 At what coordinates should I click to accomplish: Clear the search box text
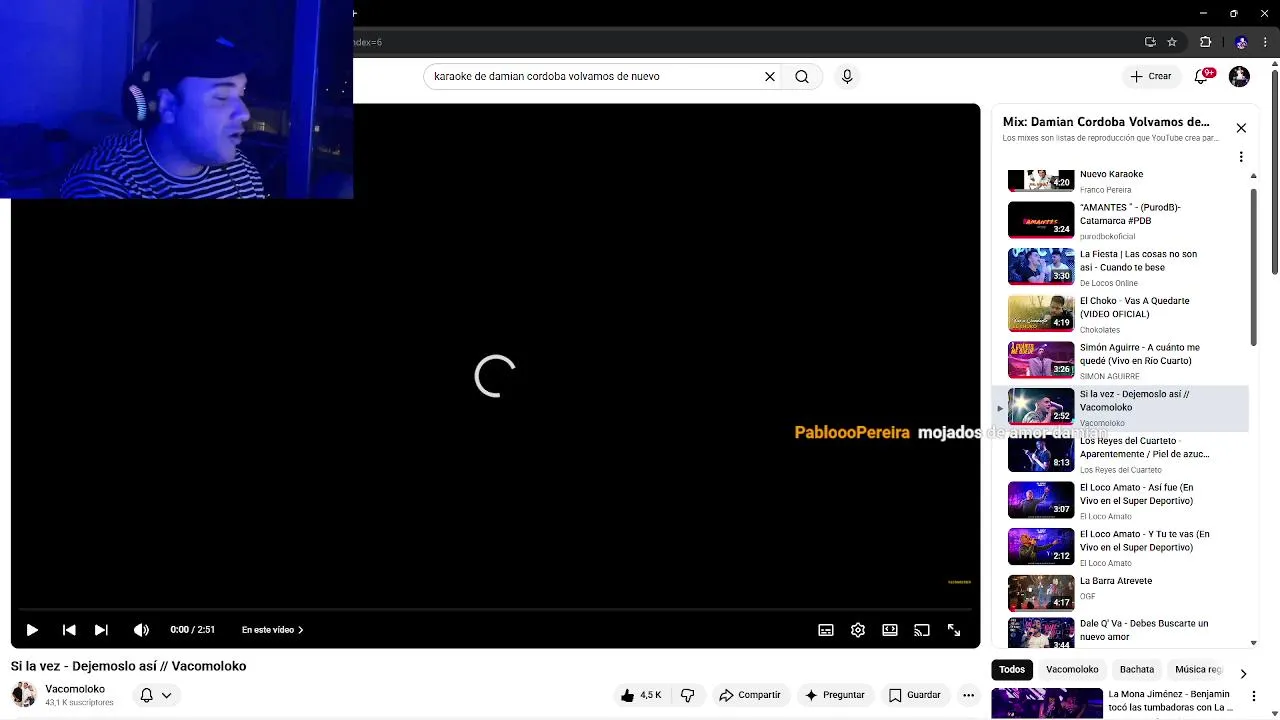(x=770, y=76)
